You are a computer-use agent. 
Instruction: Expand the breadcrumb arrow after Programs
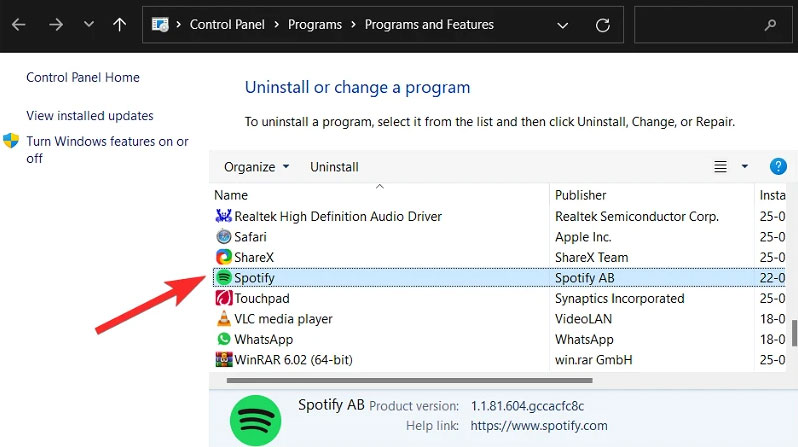tap(353, 24)
